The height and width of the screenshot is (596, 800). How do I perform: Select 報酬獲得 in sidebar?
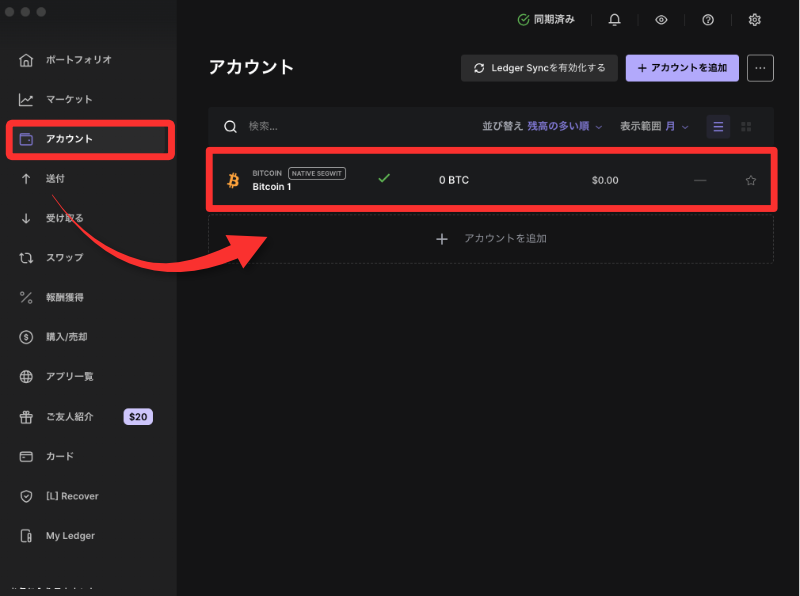click(x=64, y=297)
